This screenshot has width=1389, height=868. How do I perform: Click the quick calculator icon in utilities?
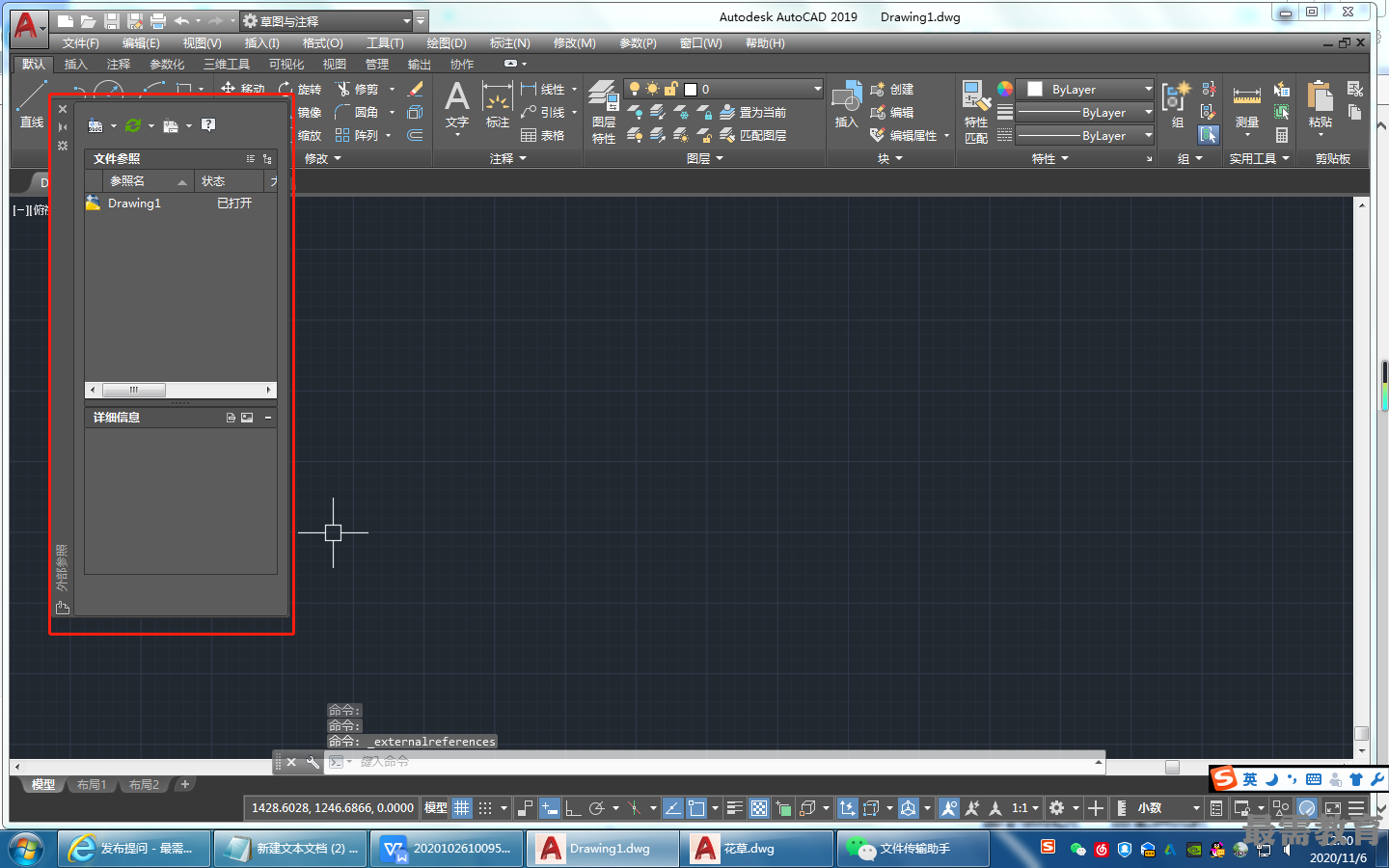(x=1282, y=136)
